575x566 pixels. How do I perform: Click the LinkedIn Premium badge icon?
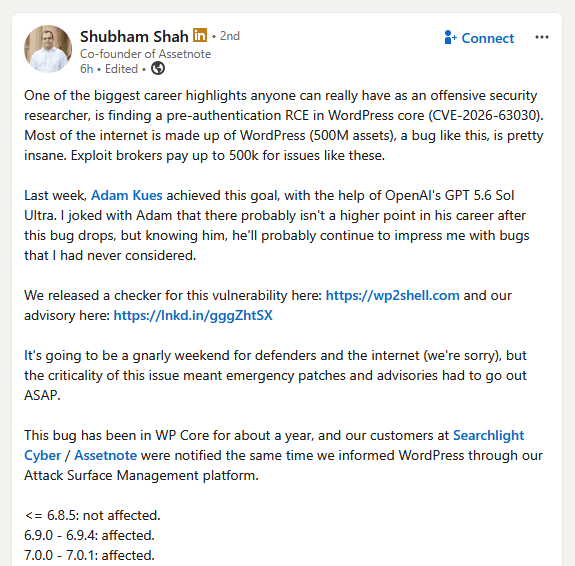(x=200, y=35)
